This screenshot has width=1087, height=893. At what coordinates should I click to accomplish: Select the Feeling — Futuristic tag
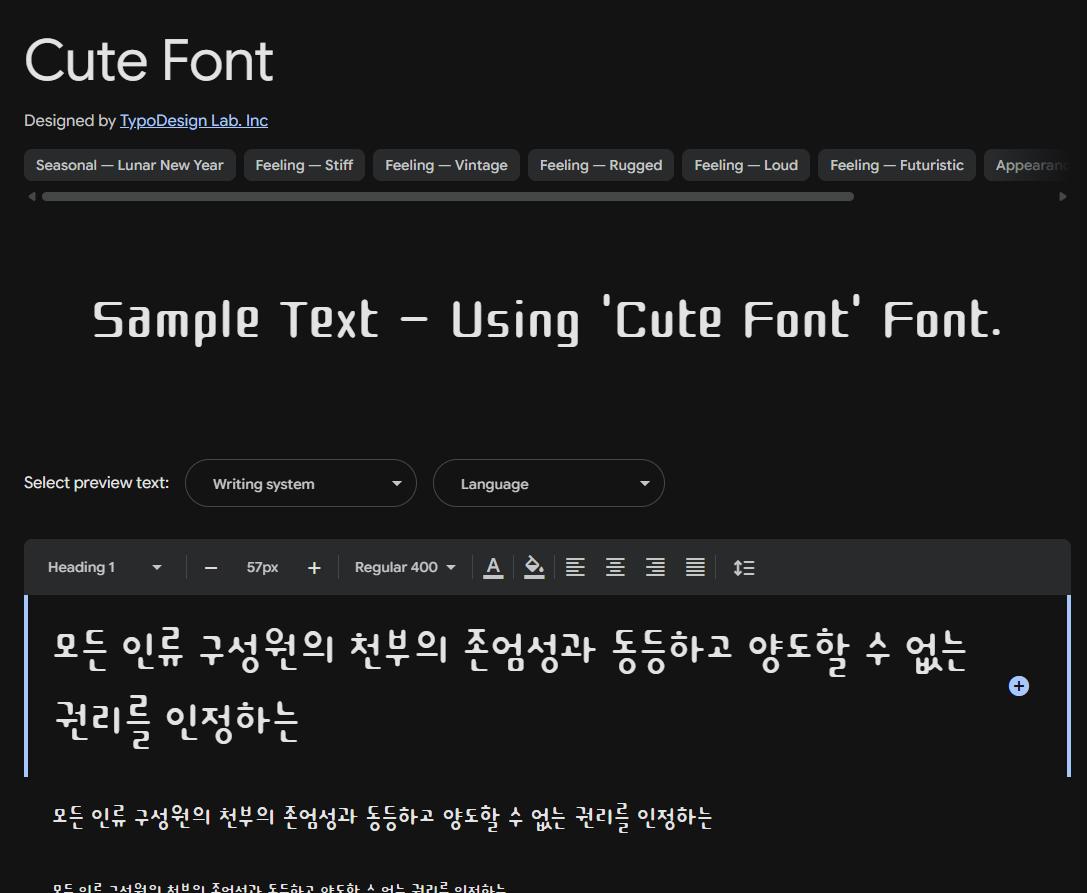897,165
